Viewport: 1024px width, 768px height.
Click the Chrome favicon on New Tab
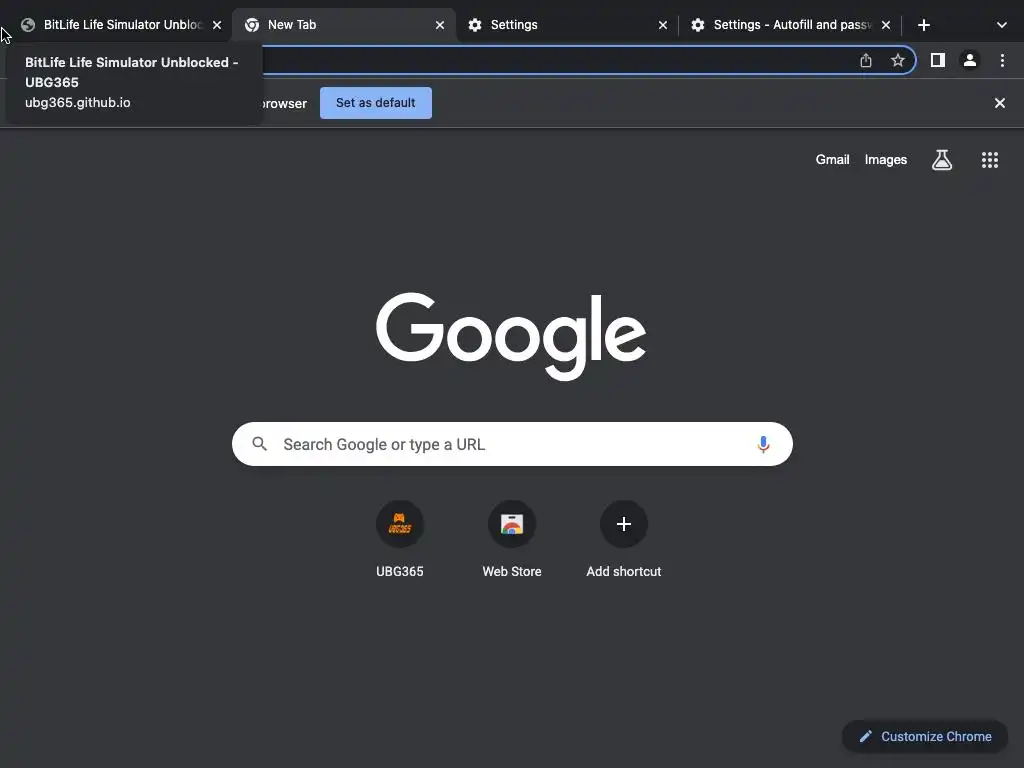(x=251, y=25)
